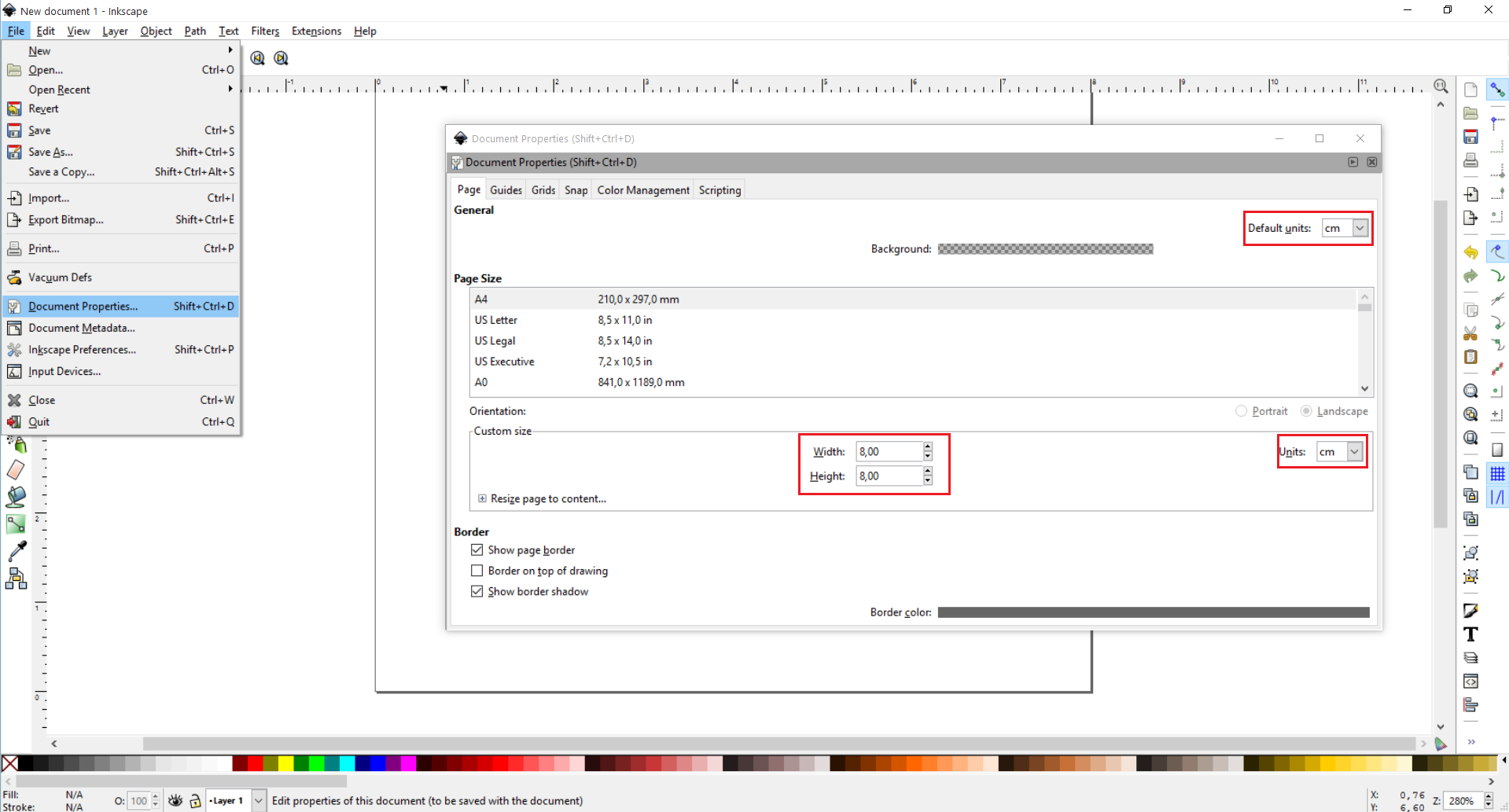Switch to the Grids tab
This screenshot has width=1509, height=812.
(543, 189)
